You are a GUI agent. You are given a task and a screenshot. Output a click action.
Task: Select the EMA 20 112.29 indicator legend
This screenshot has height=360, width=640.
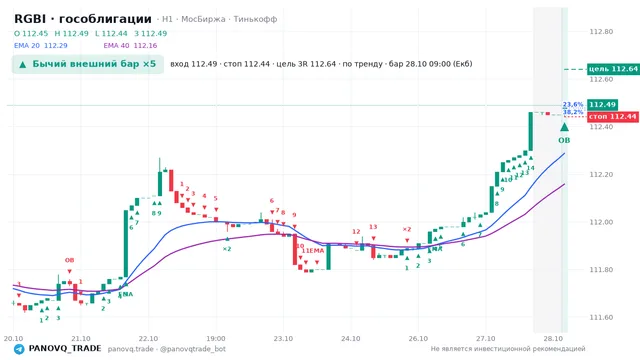coord(41,45)
